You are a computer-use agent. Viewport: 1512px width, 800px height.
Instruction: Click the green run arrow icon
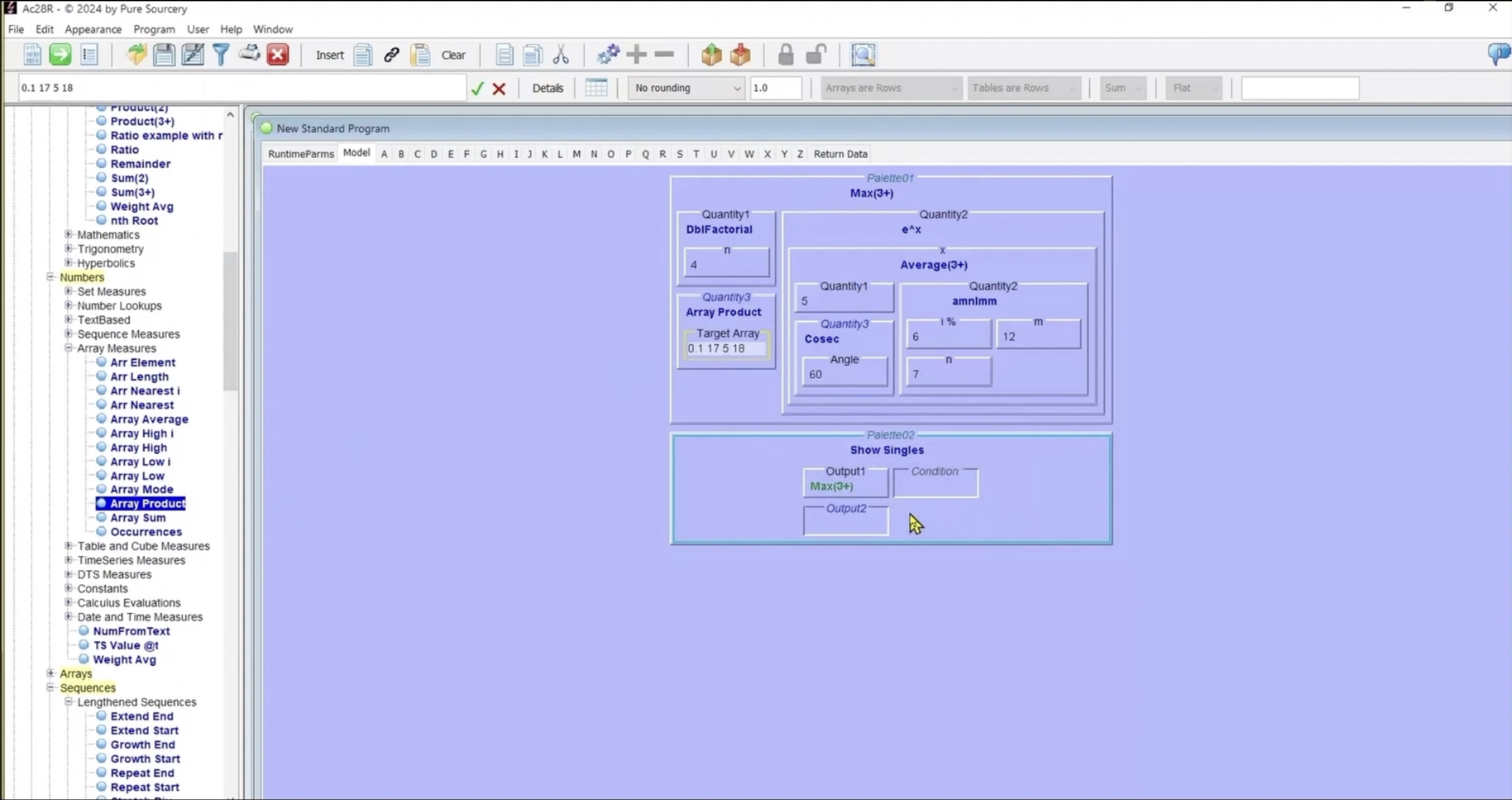60,55
